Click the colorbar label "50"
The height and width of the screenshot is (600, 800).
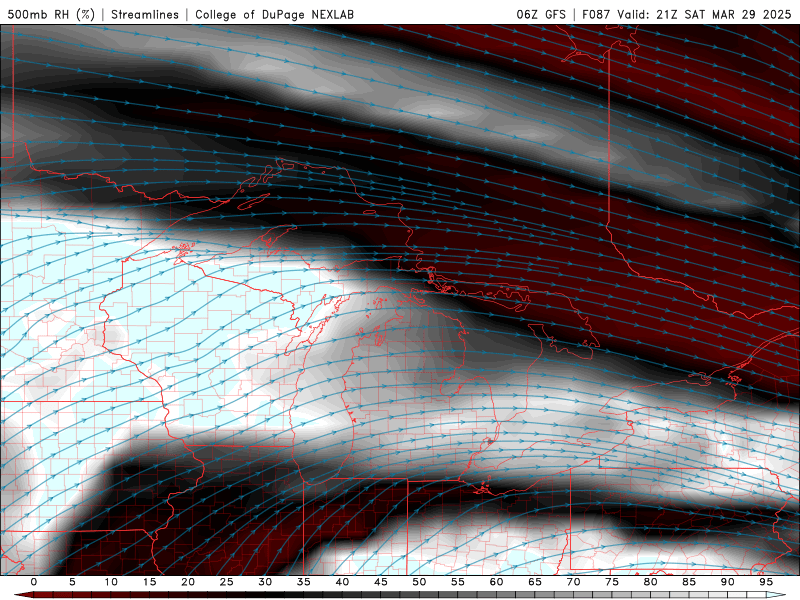point(419,582)
